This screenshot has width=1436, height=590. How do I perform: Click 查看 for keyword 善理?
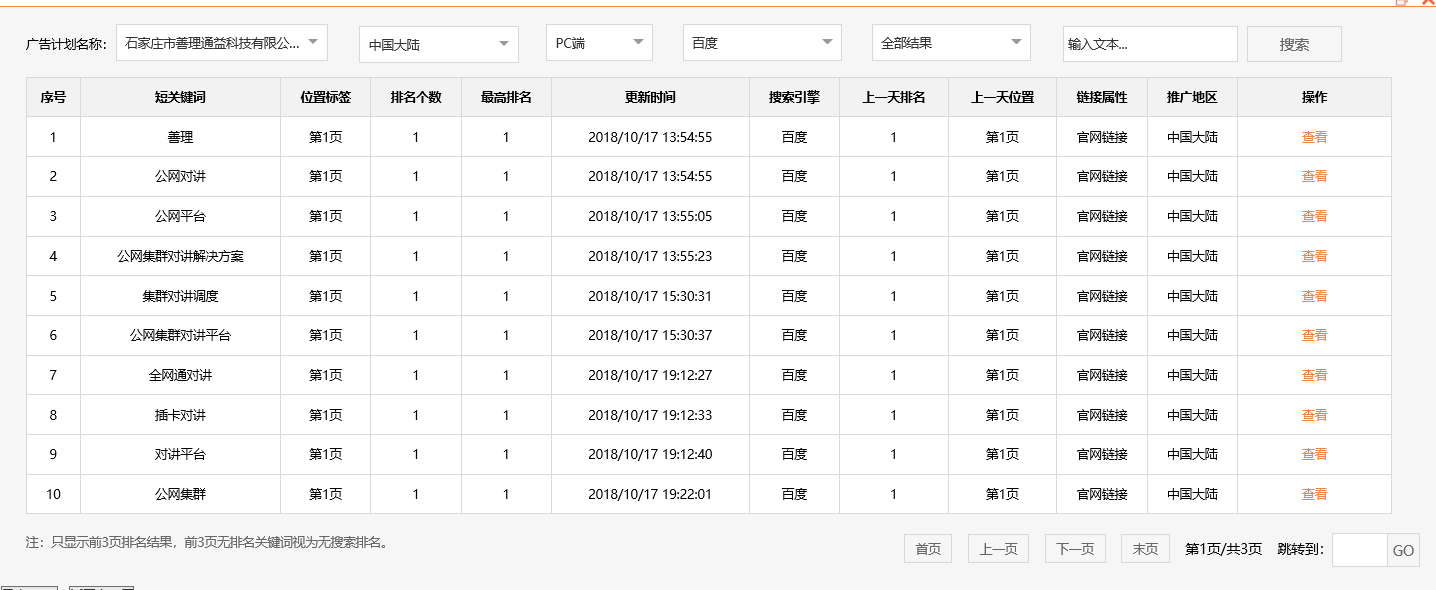(1314, 136)
